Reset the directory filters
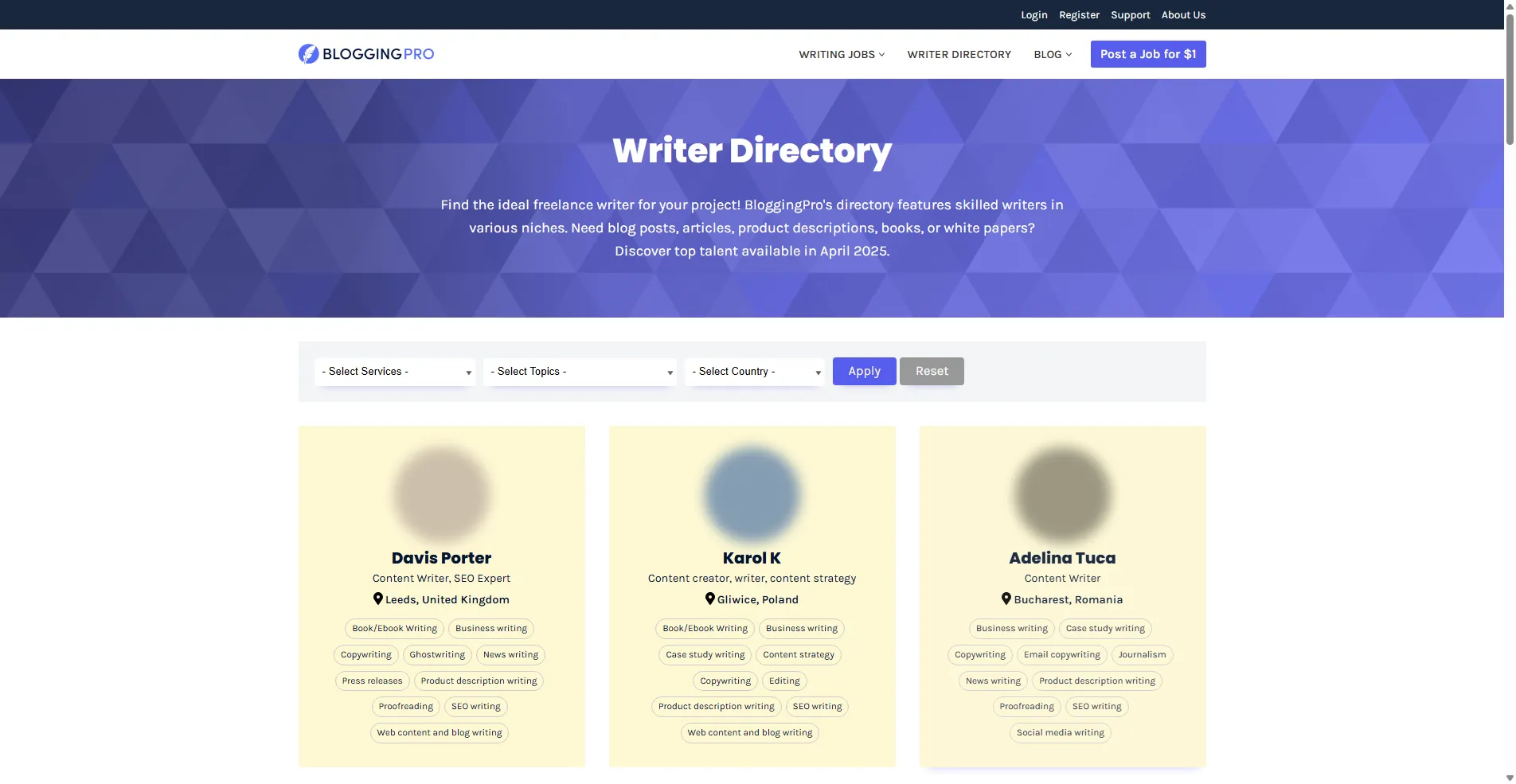This screenshot has width=1516, height=784. [x=932, y=371]
